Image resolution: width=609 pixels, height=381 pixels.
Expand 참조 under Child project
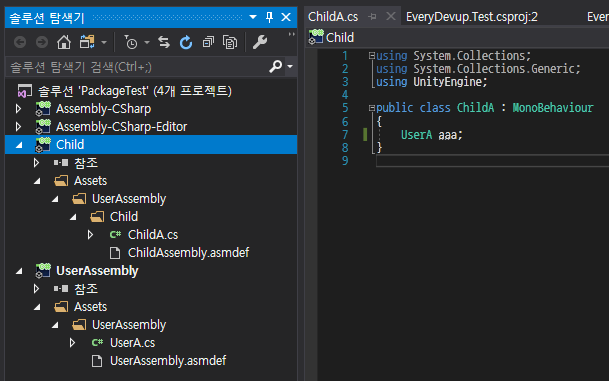coord(36,163)
